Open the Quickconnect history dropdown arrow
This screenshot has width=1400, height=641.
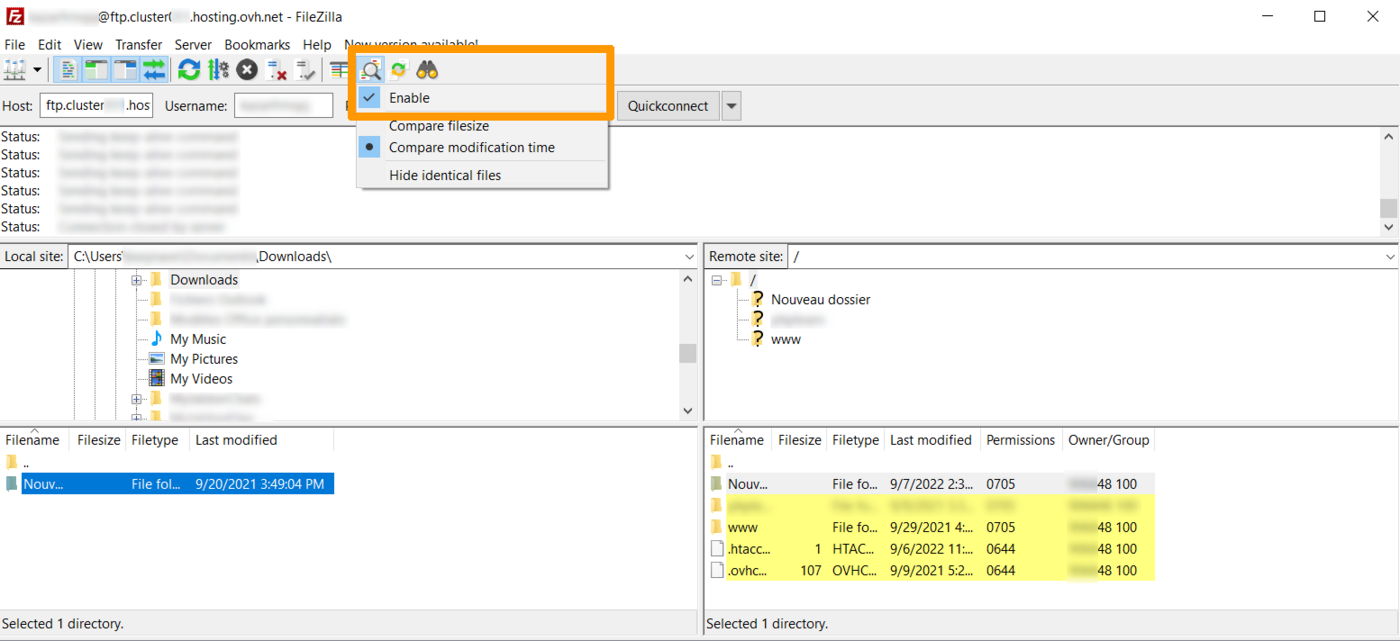[732, 106]
